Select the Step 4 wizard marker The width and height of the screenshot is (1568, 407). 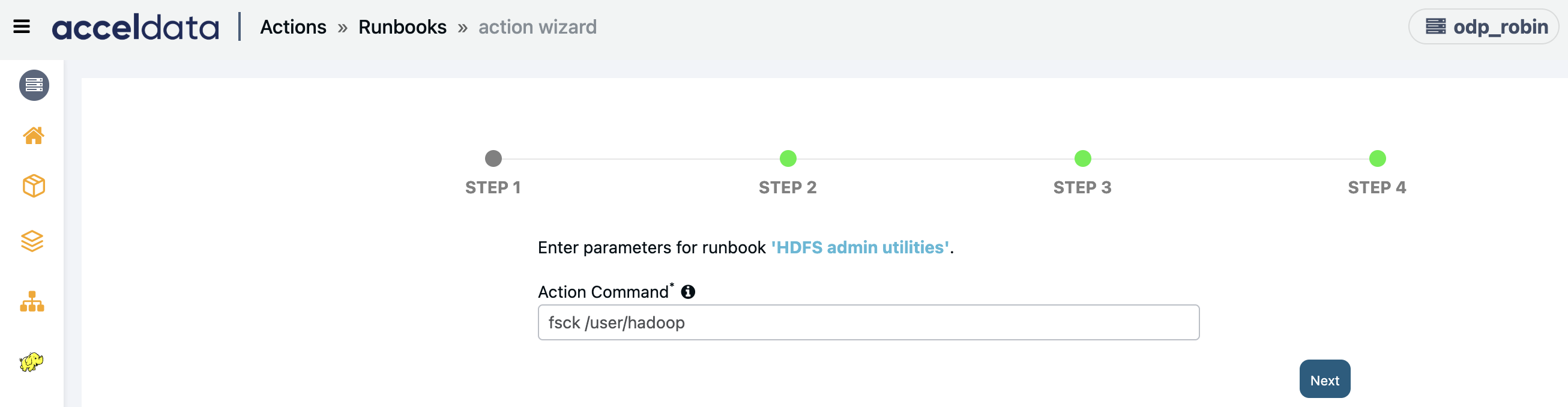point(1377,159)
